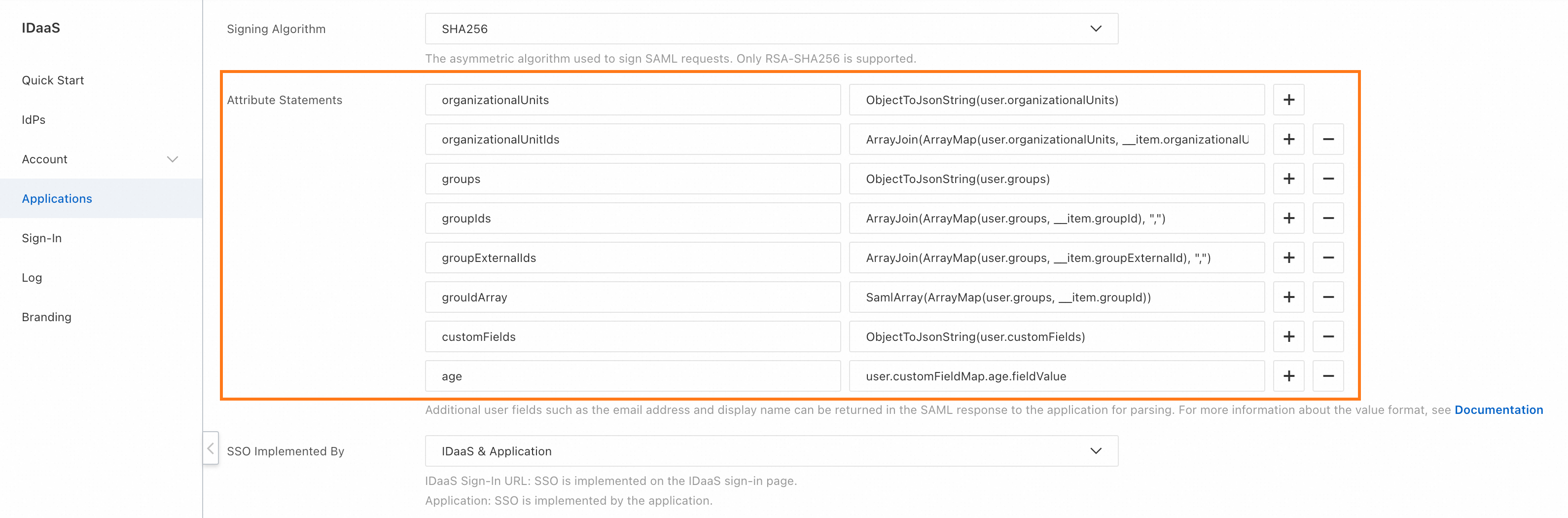The height and width of the screenshot is (518, 1568).
Task: Edit the grouIdArray attribute name field
Action: tap(633, 297)
